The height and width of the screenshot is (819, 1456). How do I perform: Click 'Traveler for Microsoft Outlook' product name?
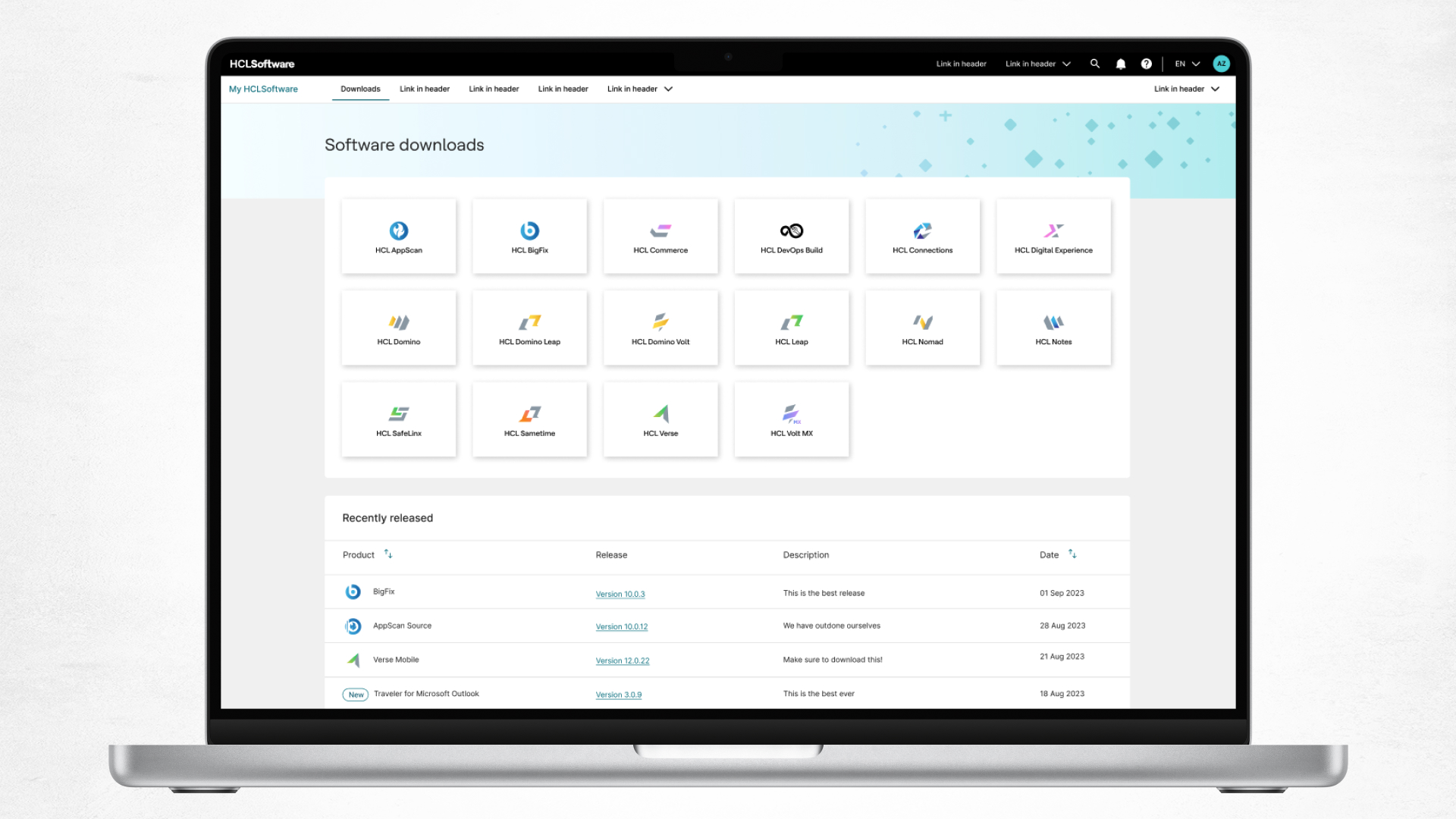[x=426, y=694]
